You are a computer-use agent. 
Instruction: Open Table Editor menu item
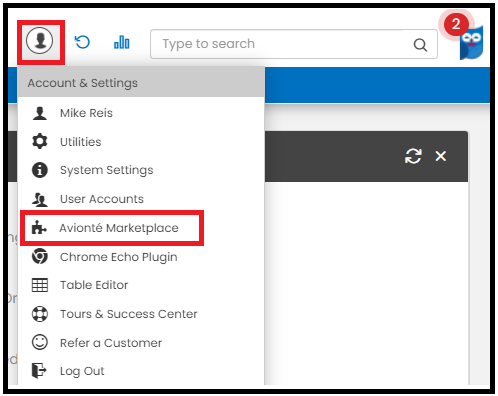(141, 285)
